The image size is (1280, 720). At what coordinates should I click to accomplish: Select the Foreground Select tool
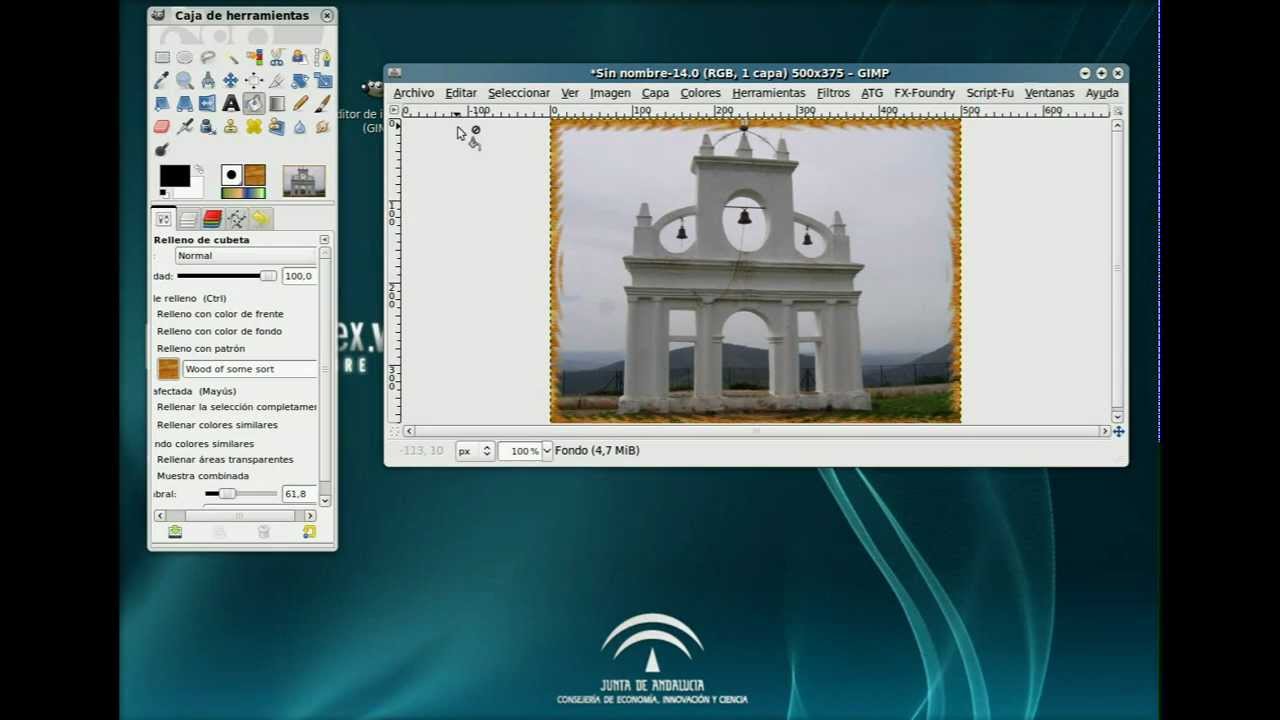[300, 57]
